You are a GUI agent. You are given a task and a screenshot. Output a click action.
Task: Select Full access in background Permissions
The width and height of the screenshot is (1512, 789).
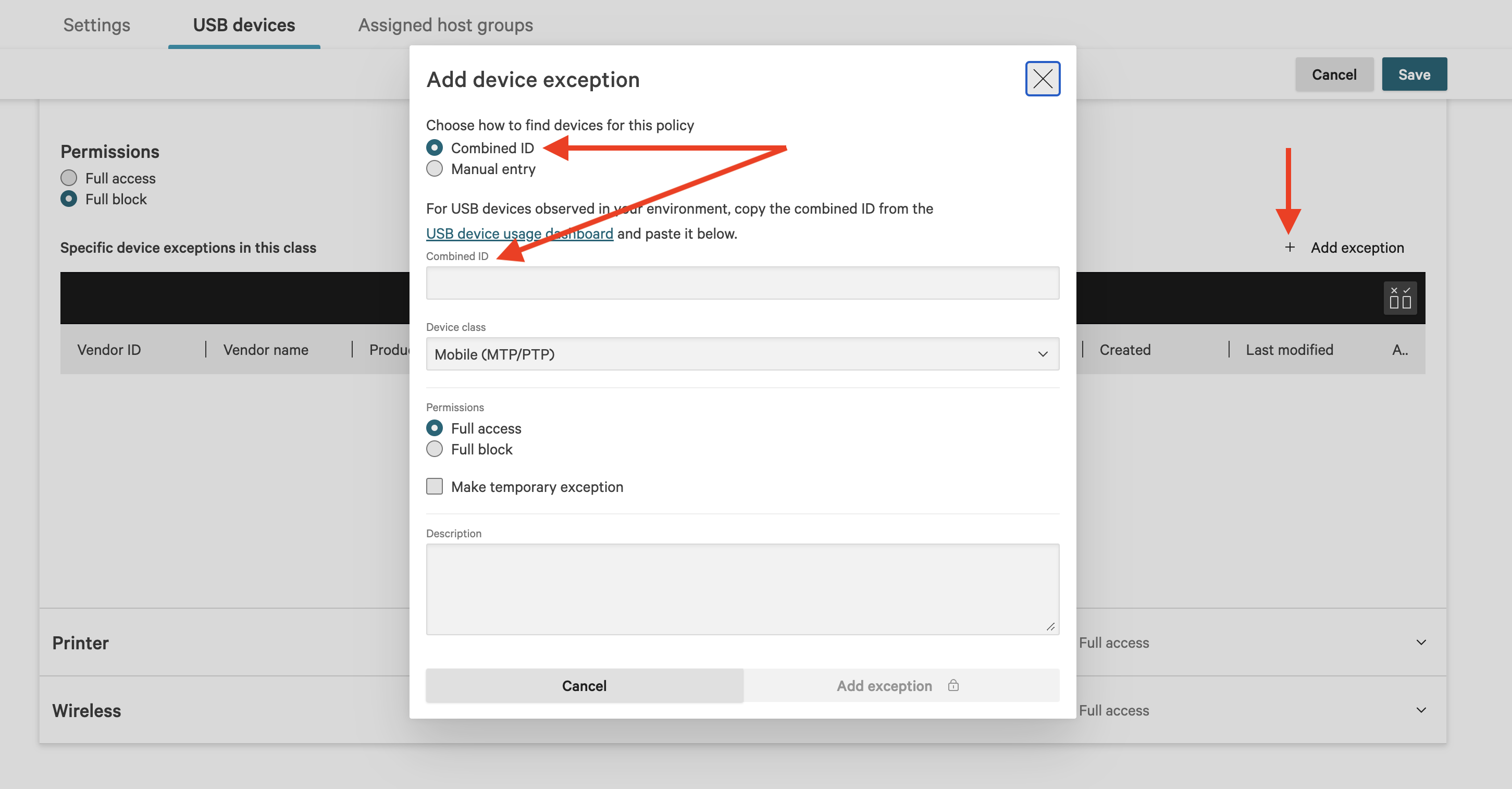(69, 178)
